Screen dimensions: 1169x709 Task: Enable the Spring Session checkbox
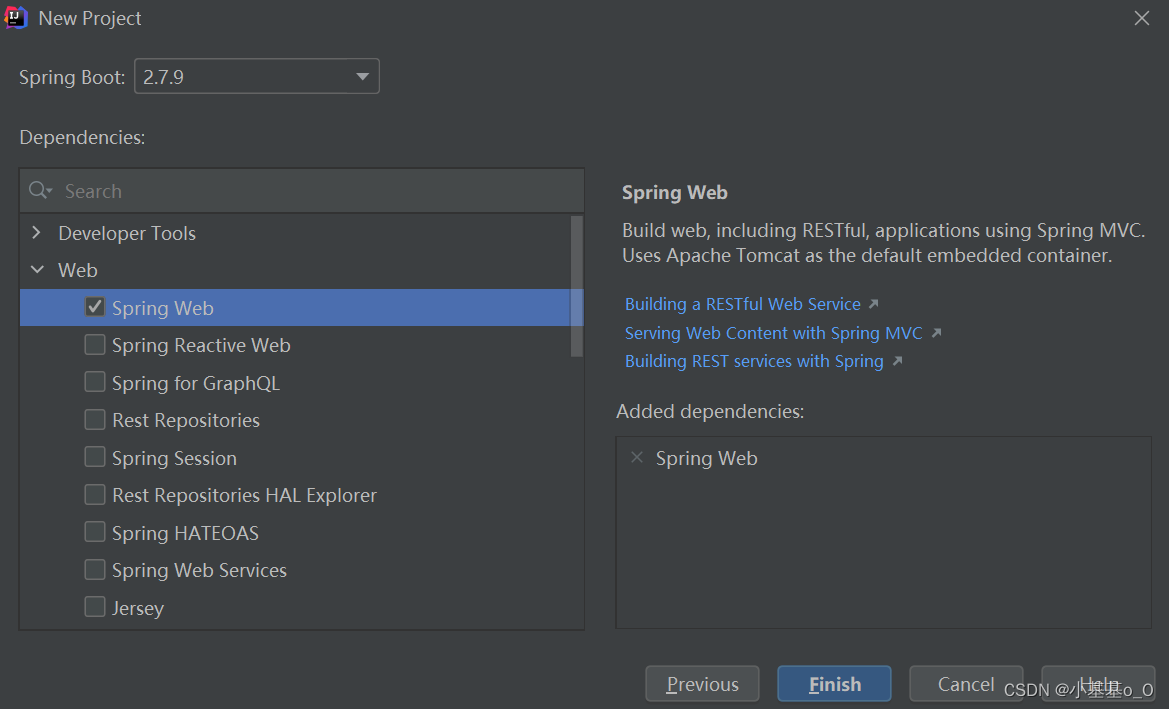[95, 457]
